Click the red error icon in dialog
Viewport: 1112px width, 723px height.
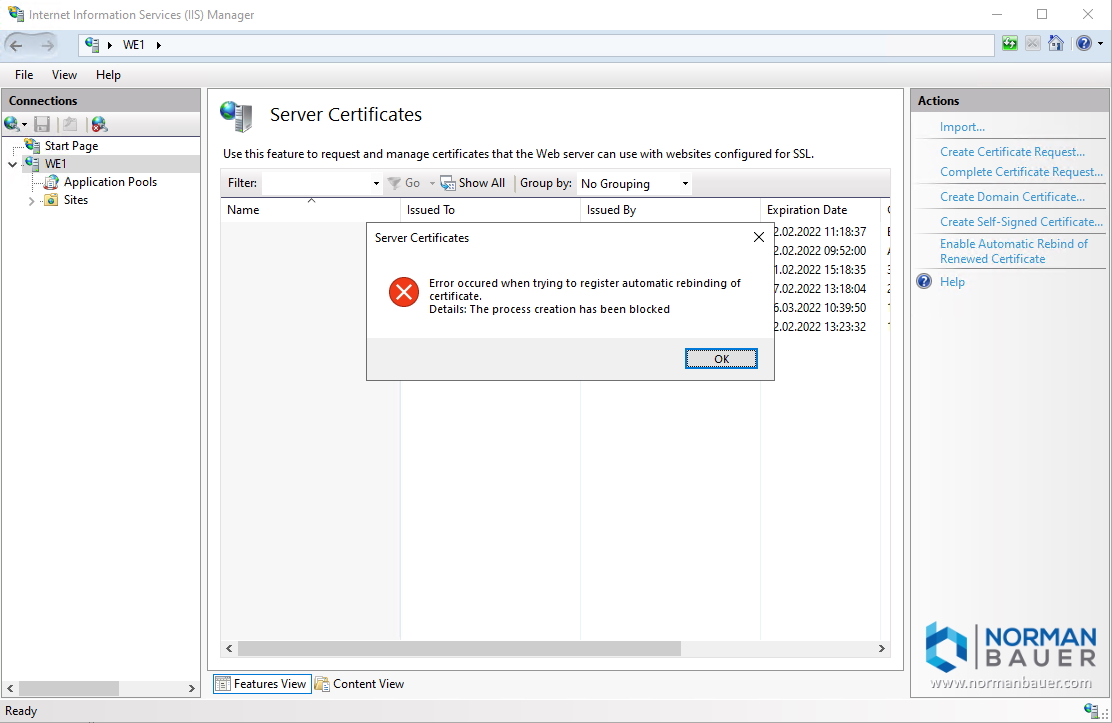[404, 292]
